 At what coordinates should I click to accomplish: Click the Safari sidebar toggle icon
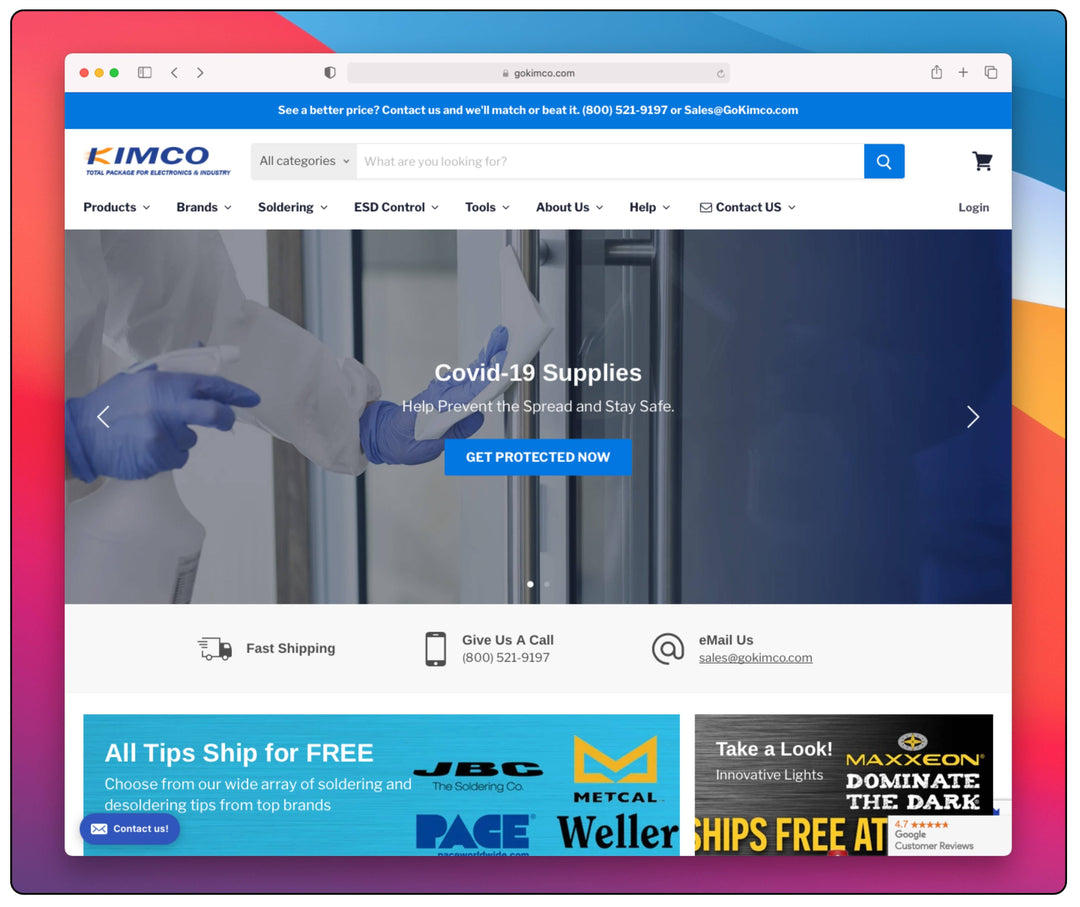click(x=145, y=73)
